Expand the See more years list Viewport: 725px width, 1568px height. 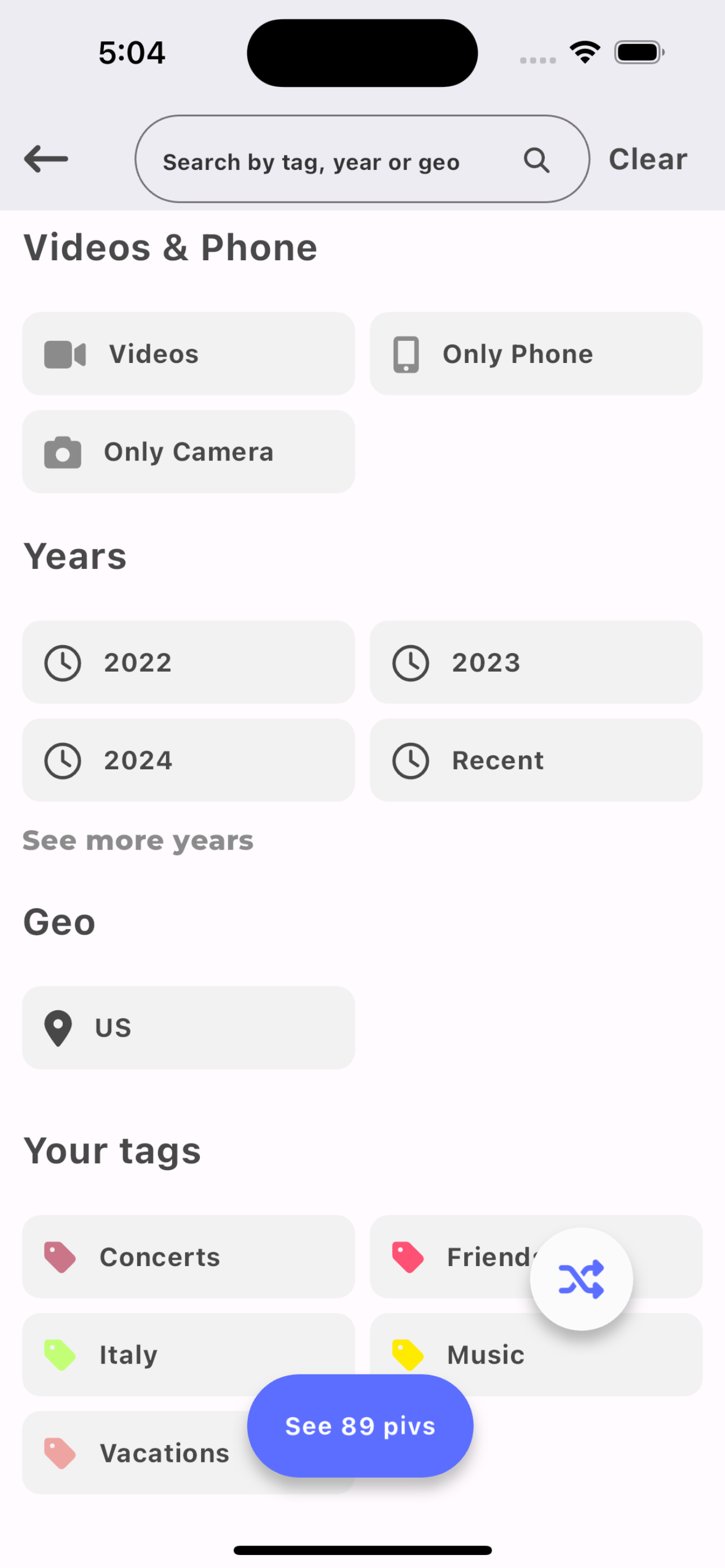[x=138, y=840]
